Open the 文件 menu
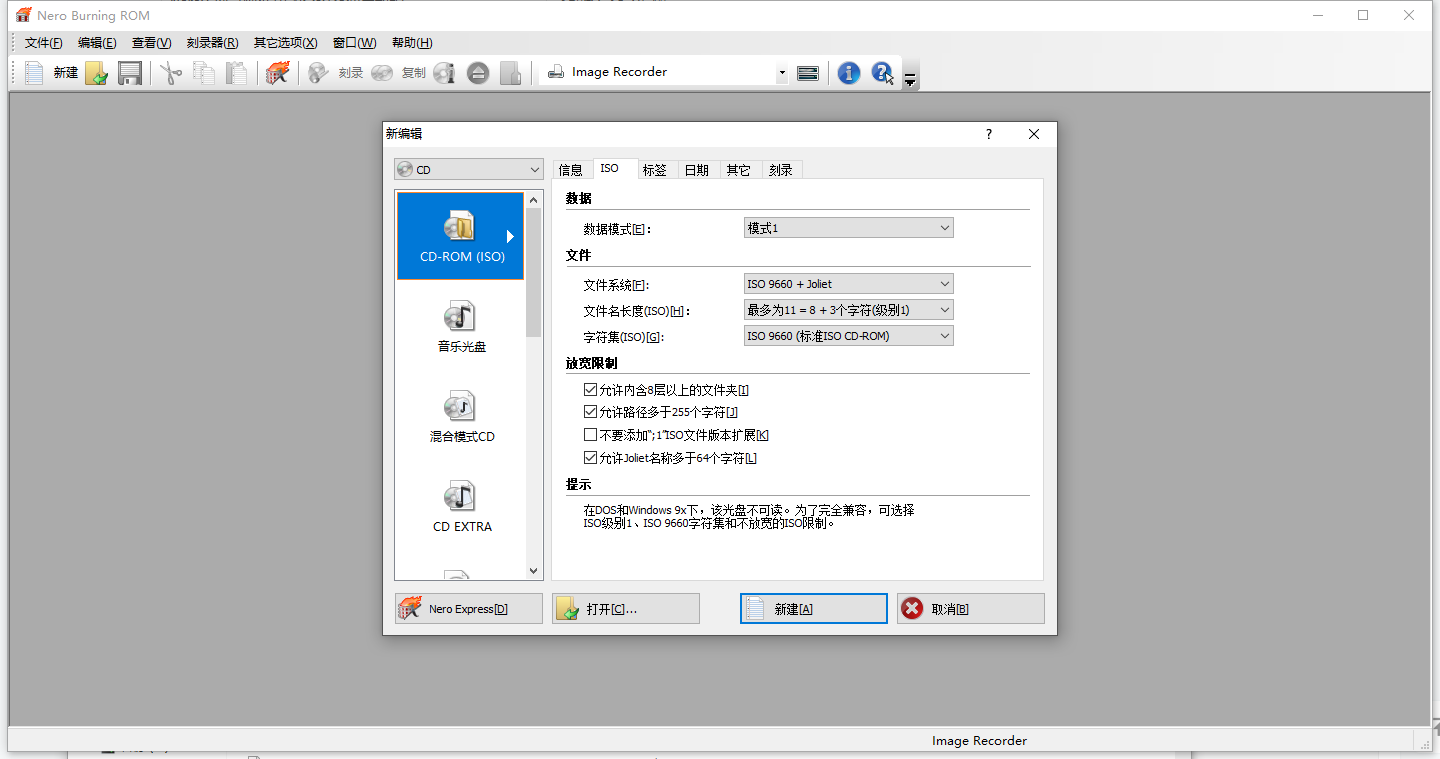 pyautogui.click(x=43, y=43)
